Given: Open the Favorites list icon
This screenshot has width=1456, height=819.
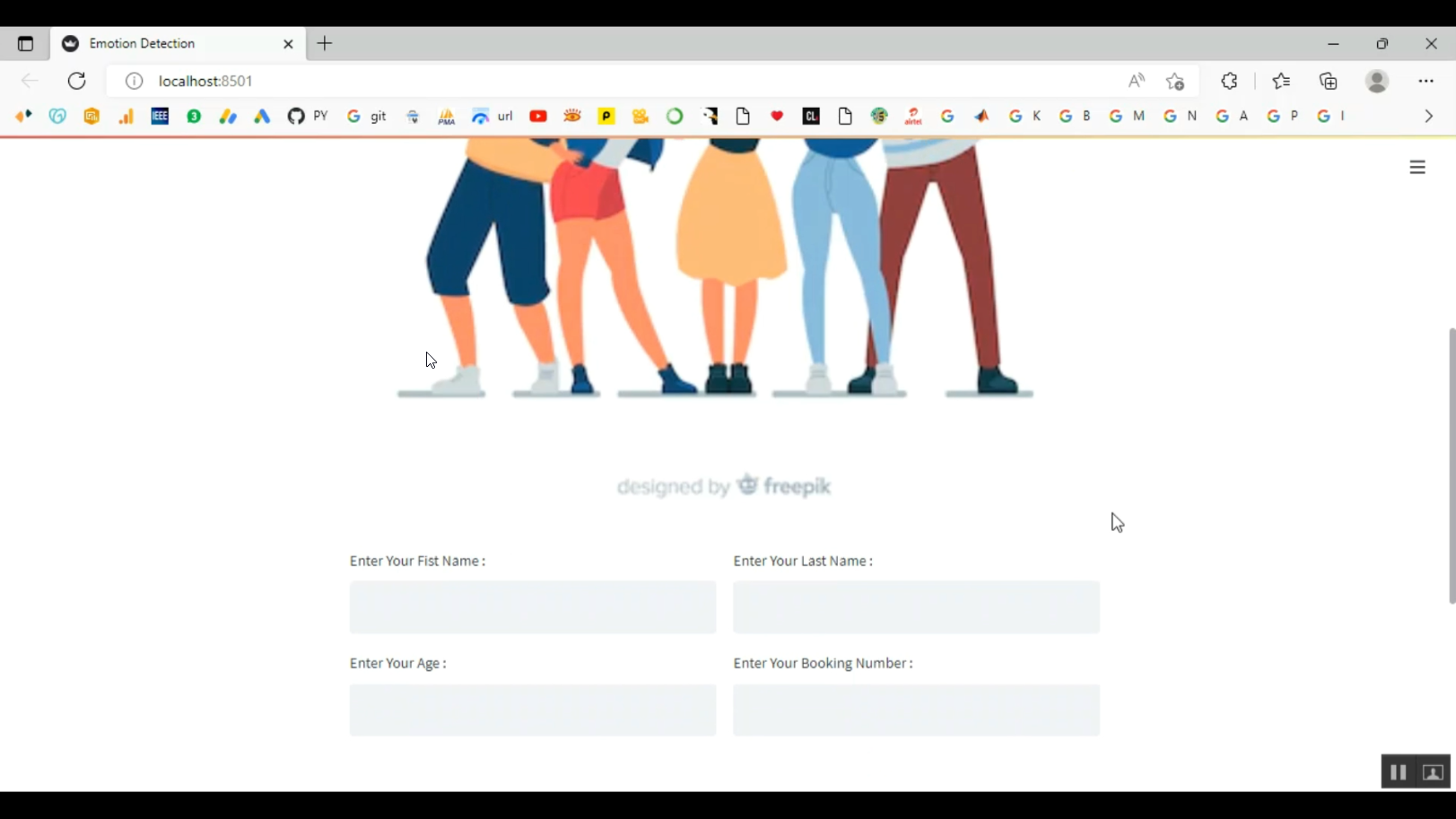Looking at the screenshot, I should click(1281, 81).
